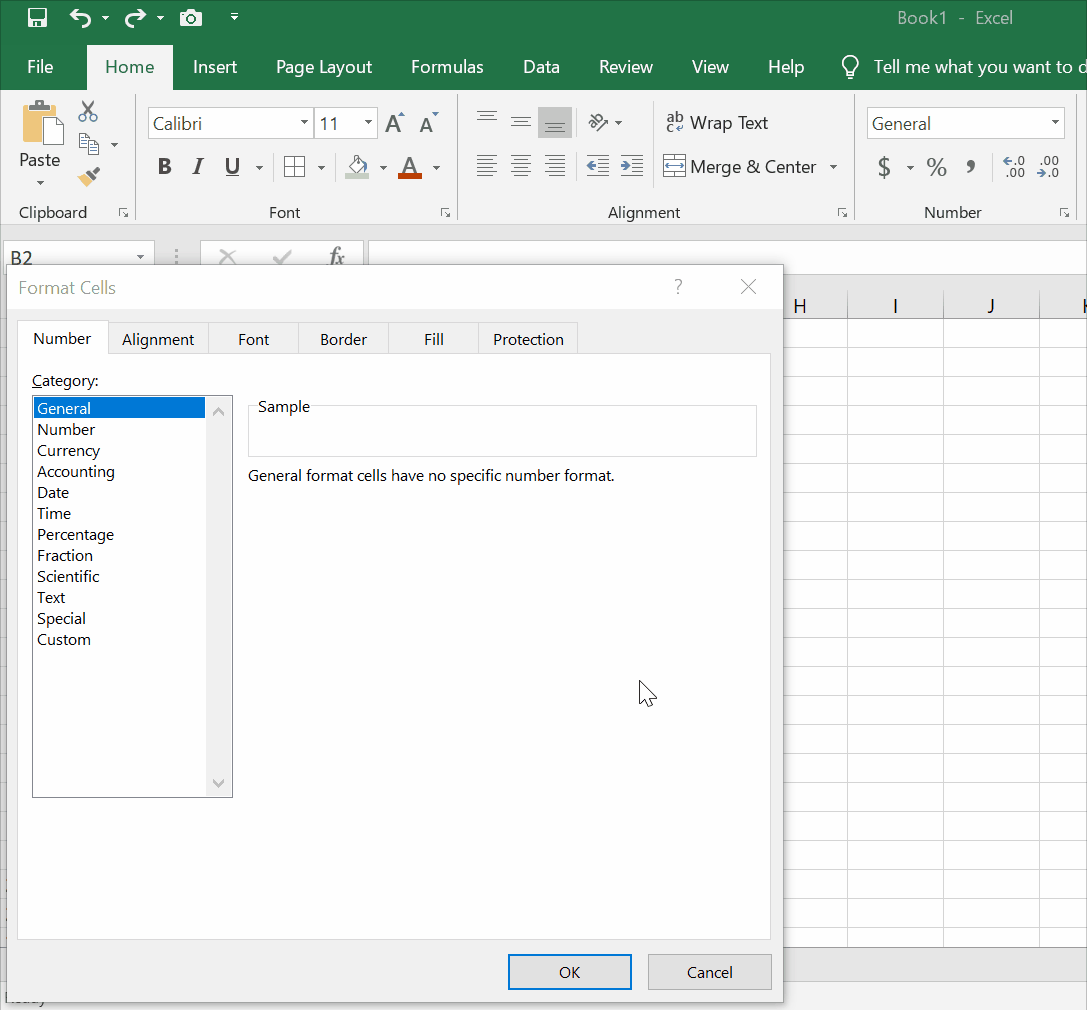Open underline style dropdown arrow

[x=259, y=167]
